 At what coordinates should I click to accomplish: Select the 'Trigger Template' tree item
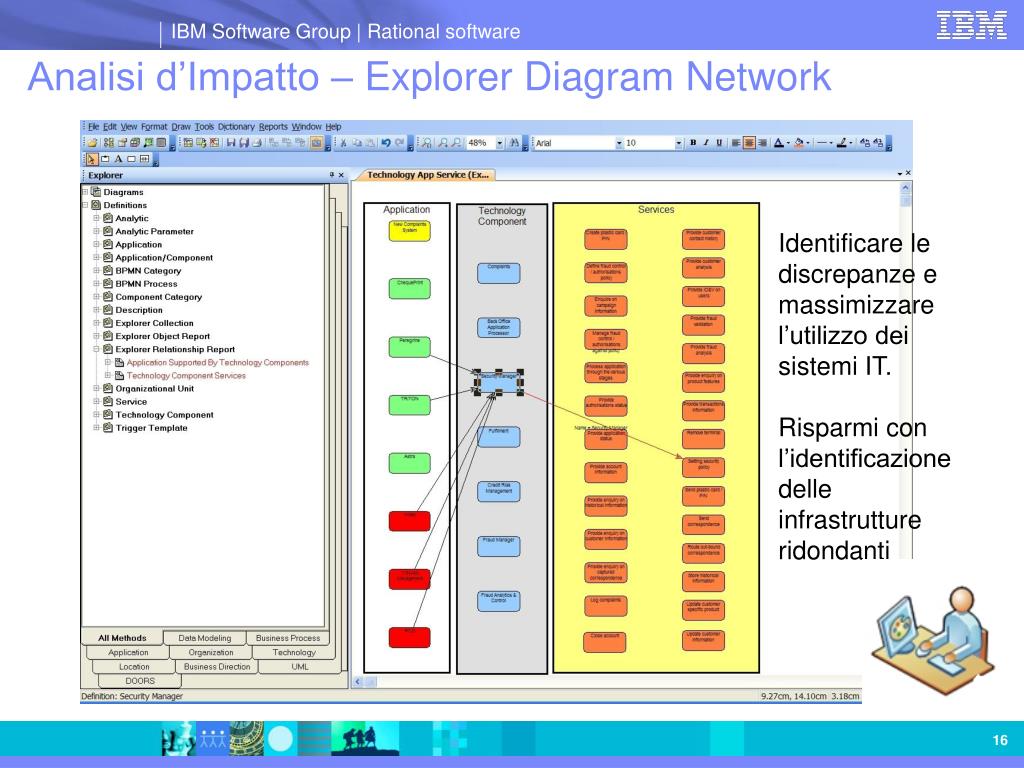pyautogui.click(x=152, y=428)
